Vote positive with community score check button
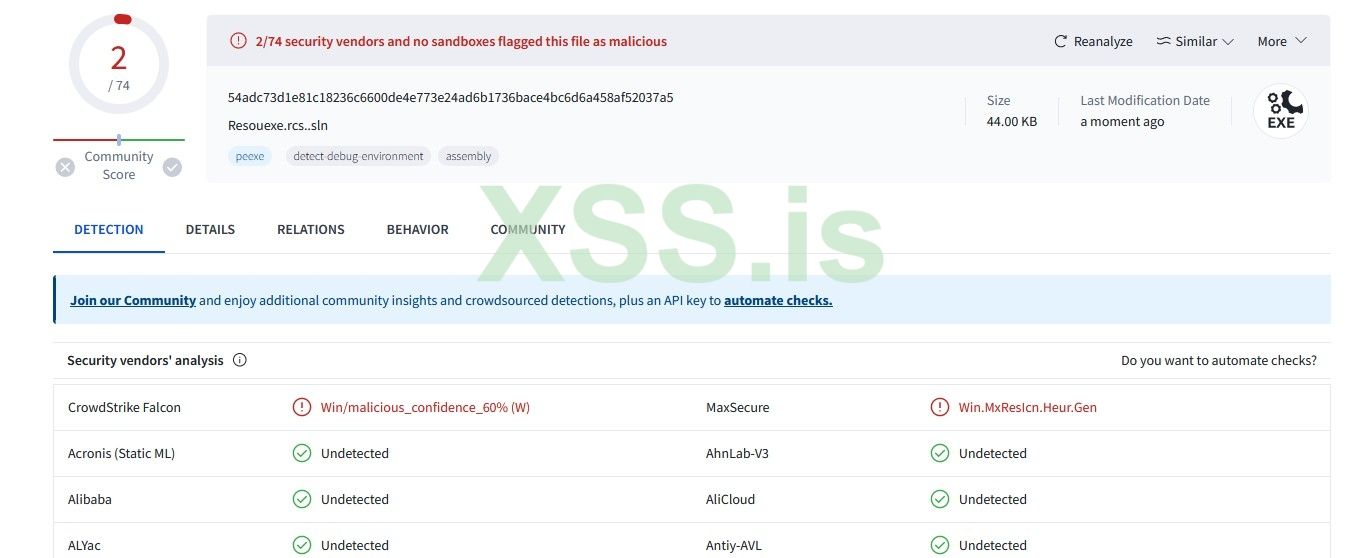The image size is (1361, 558). click(x=172, y=167)
